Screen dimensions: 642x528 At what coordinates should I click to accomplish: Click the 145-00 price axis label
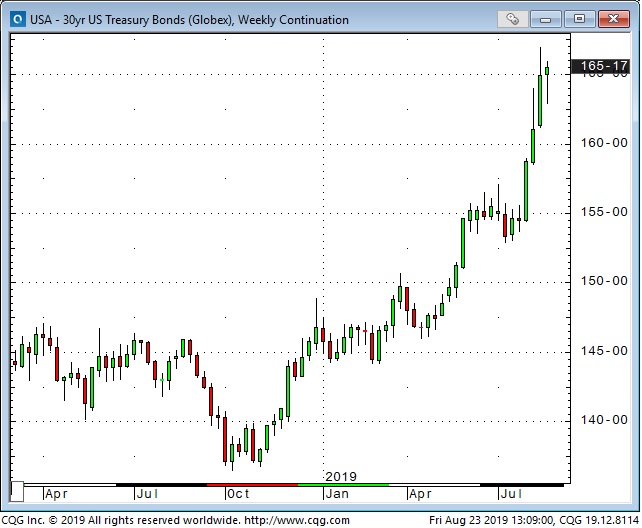click(604, 351)
